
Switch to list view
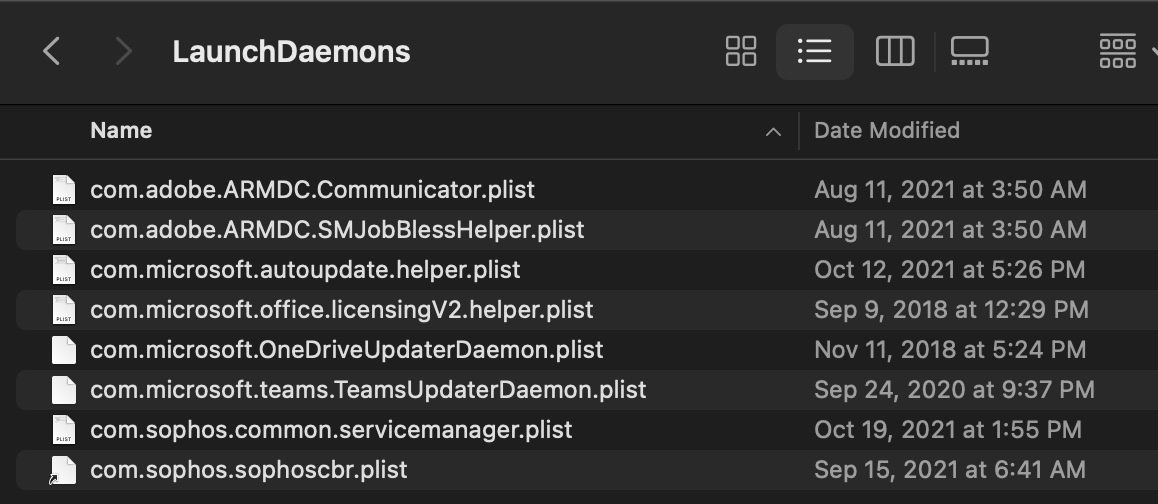[814, 51]
